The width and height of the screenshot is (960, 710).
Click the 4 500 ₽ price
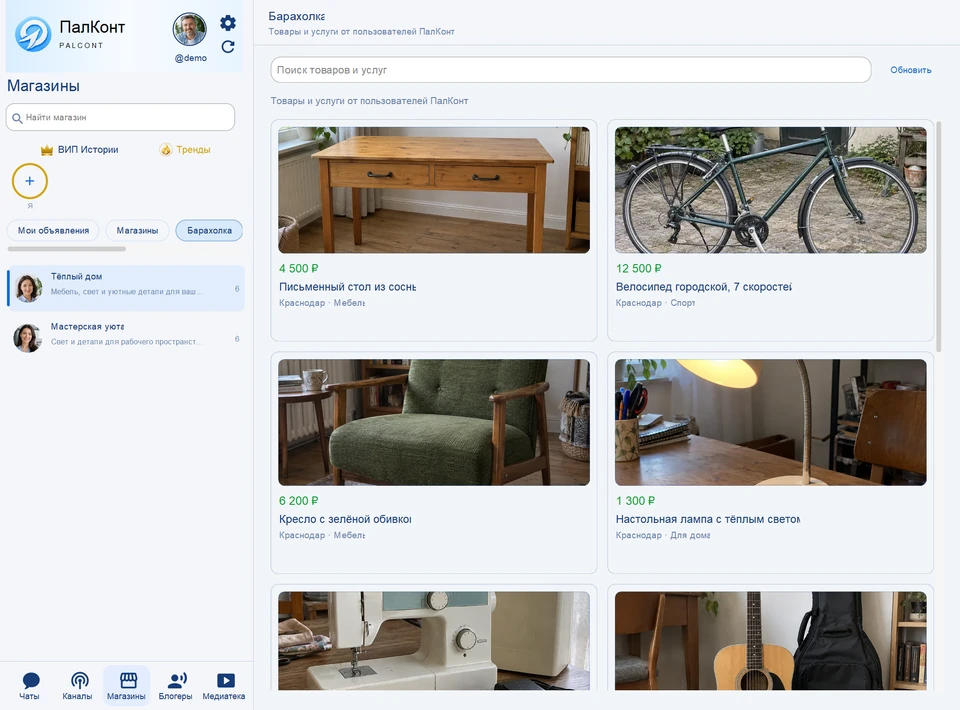[x=299, y=269]
